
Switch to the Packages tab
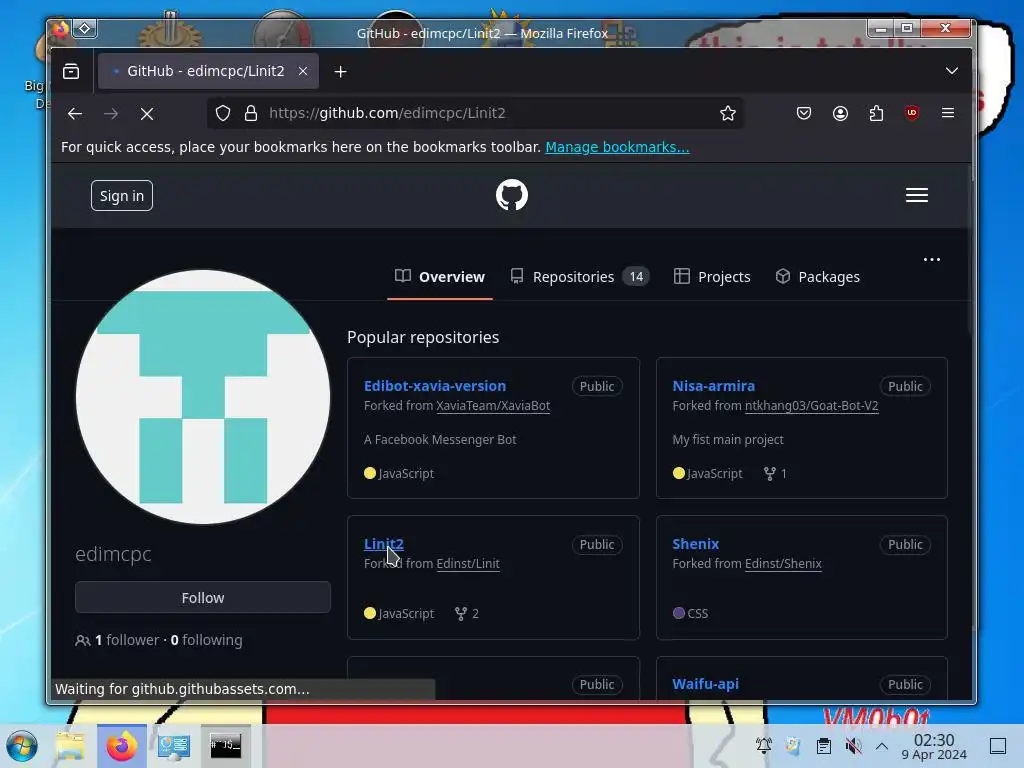tap(817, 277)
